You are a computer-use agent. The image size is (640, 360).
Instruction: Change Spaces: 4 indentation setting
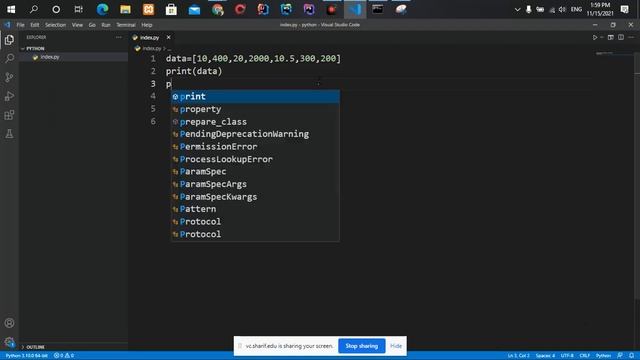545,356
